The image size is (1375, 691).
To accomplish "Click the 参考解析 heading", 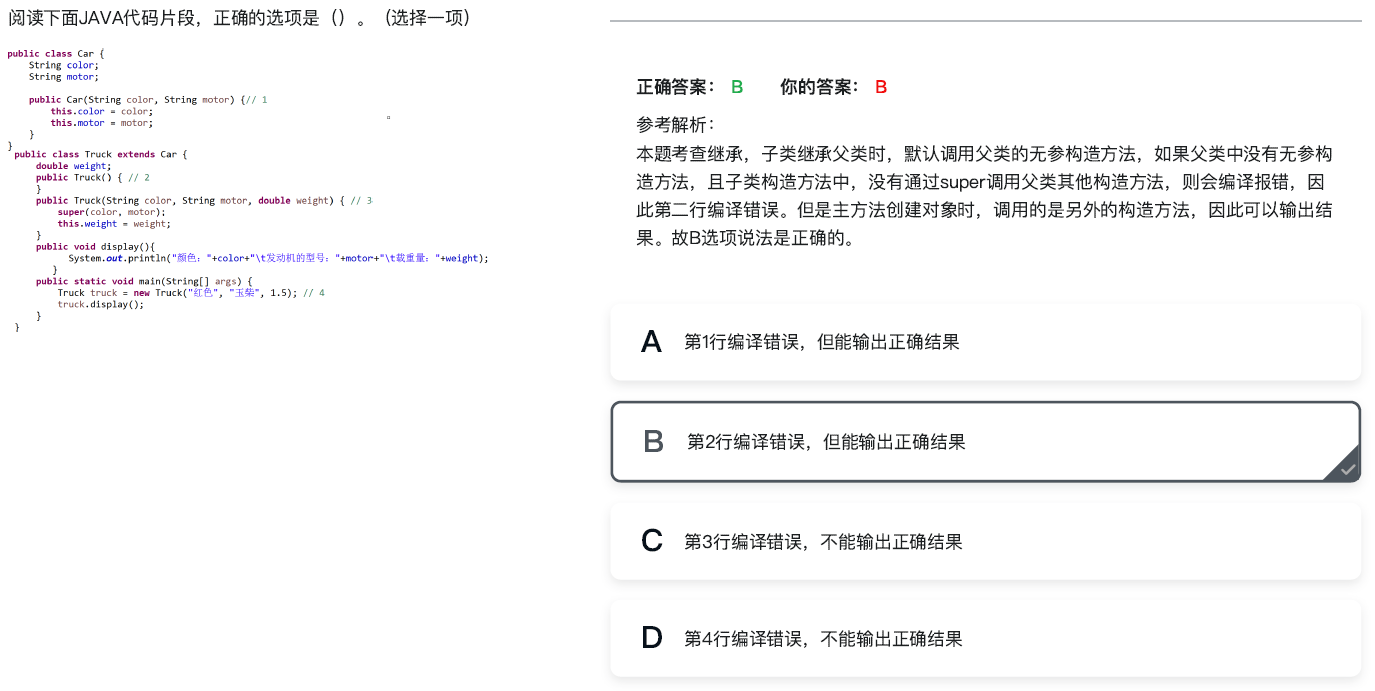I will click(x=676, y=125).
